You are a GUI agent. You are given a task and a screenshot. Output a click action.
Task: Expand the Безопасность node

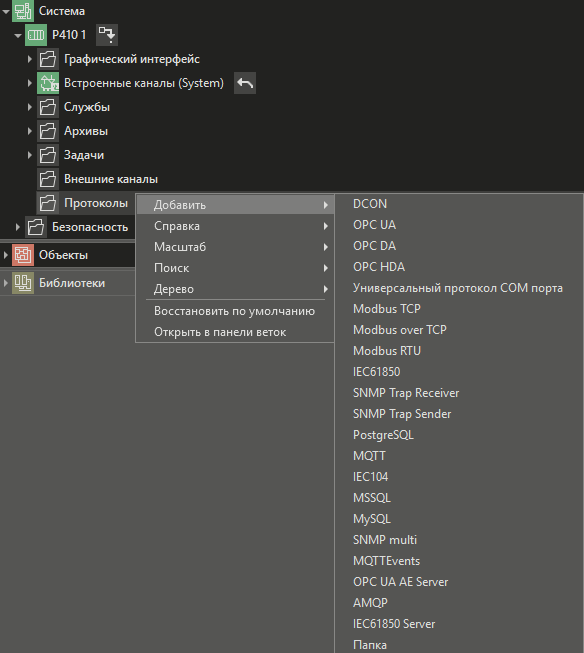point(17,227)
